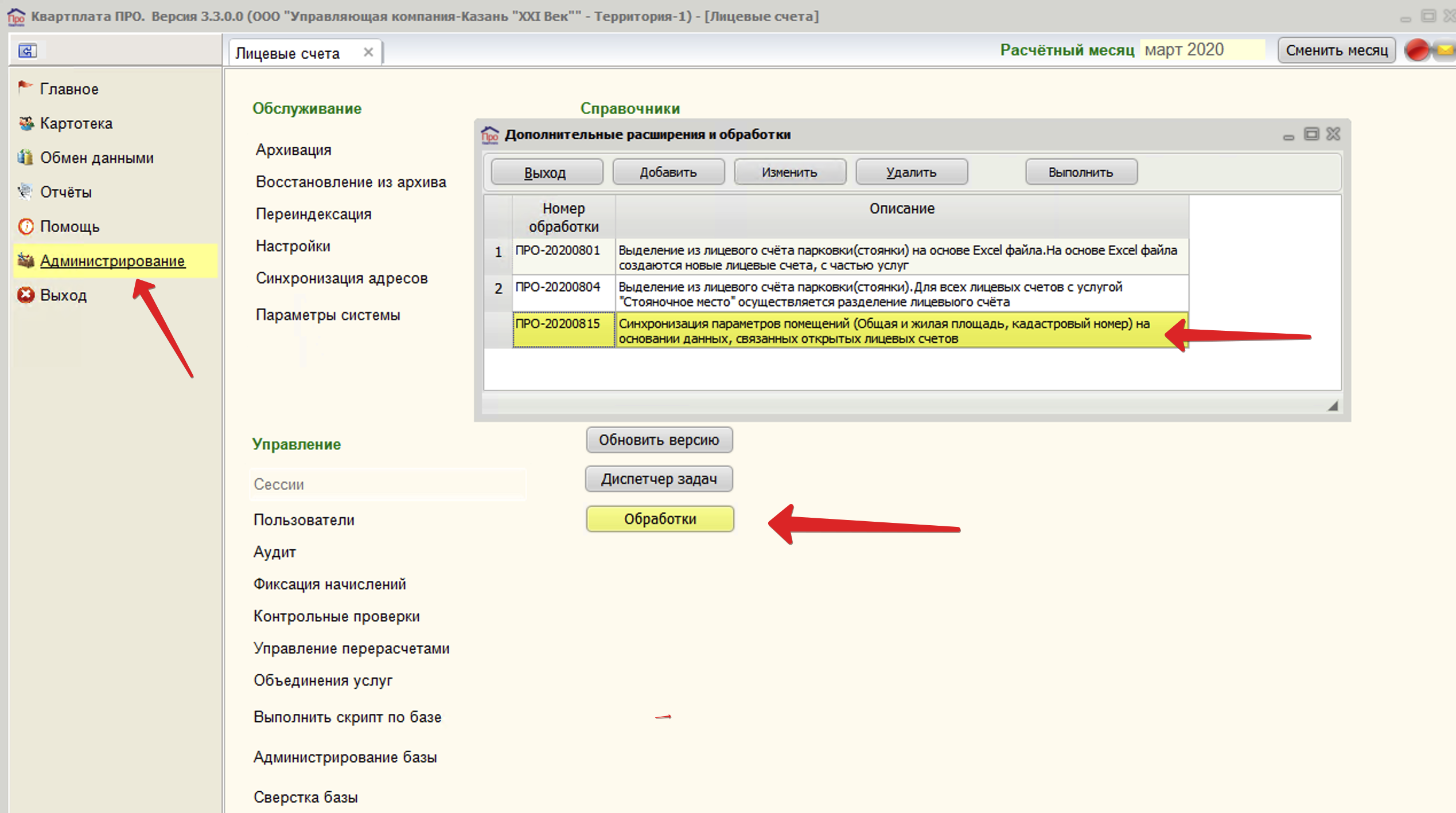Open Контрольные проверки
Screen dimensions: 1456x813
click(337, 616)
